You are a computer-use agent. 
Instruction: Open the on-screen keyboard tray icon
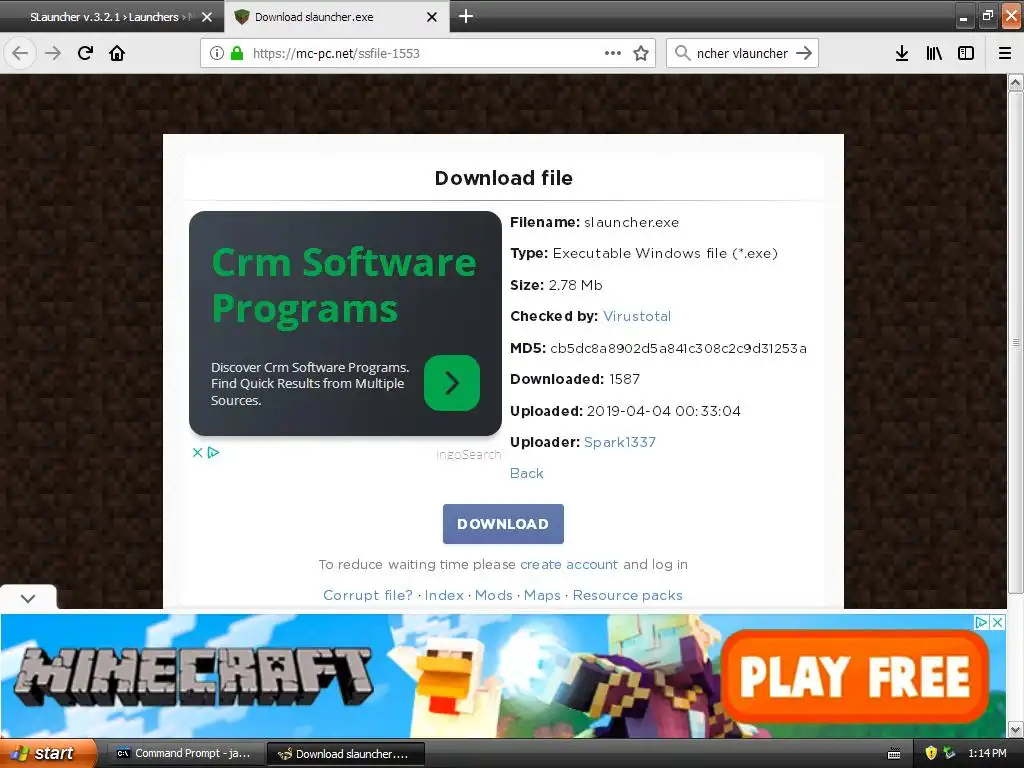894,754
